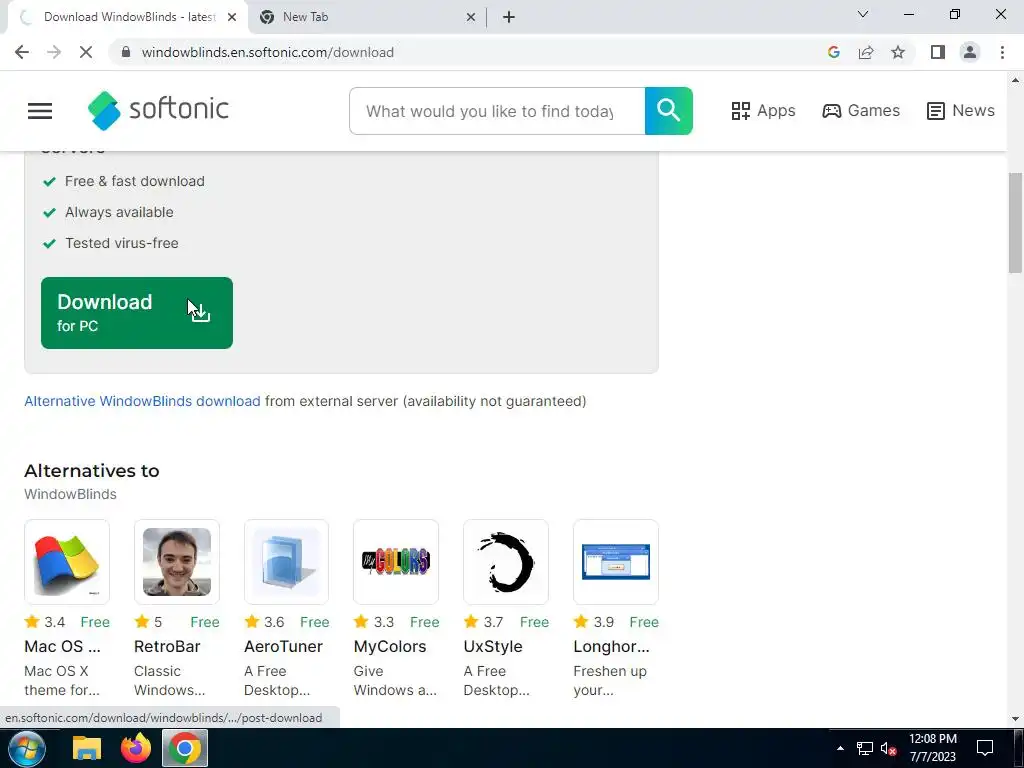Launch Firefox from the taskbar

tap(136, 748)
